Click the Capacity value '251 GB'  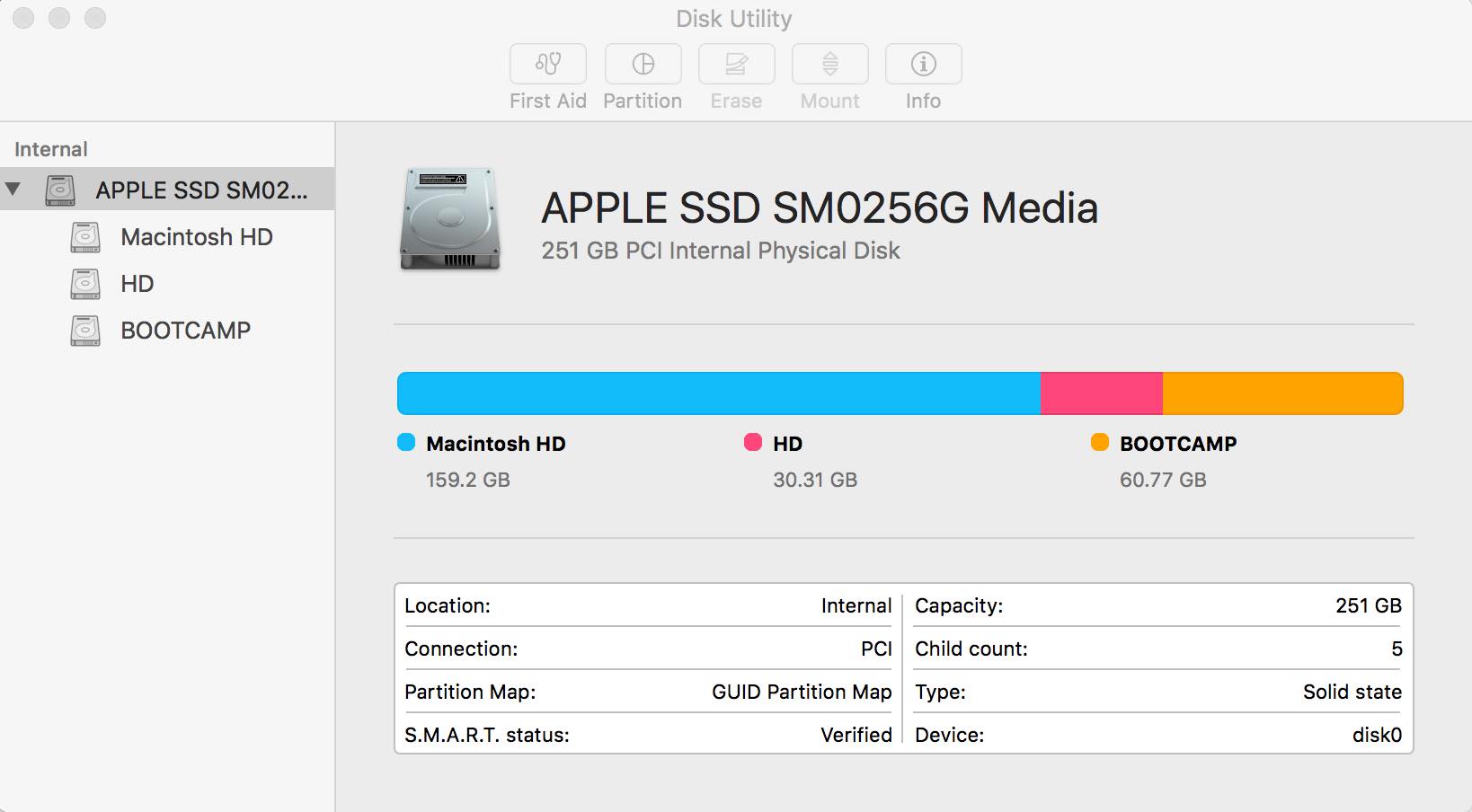pyautogui.click(x=1369, y=605)
